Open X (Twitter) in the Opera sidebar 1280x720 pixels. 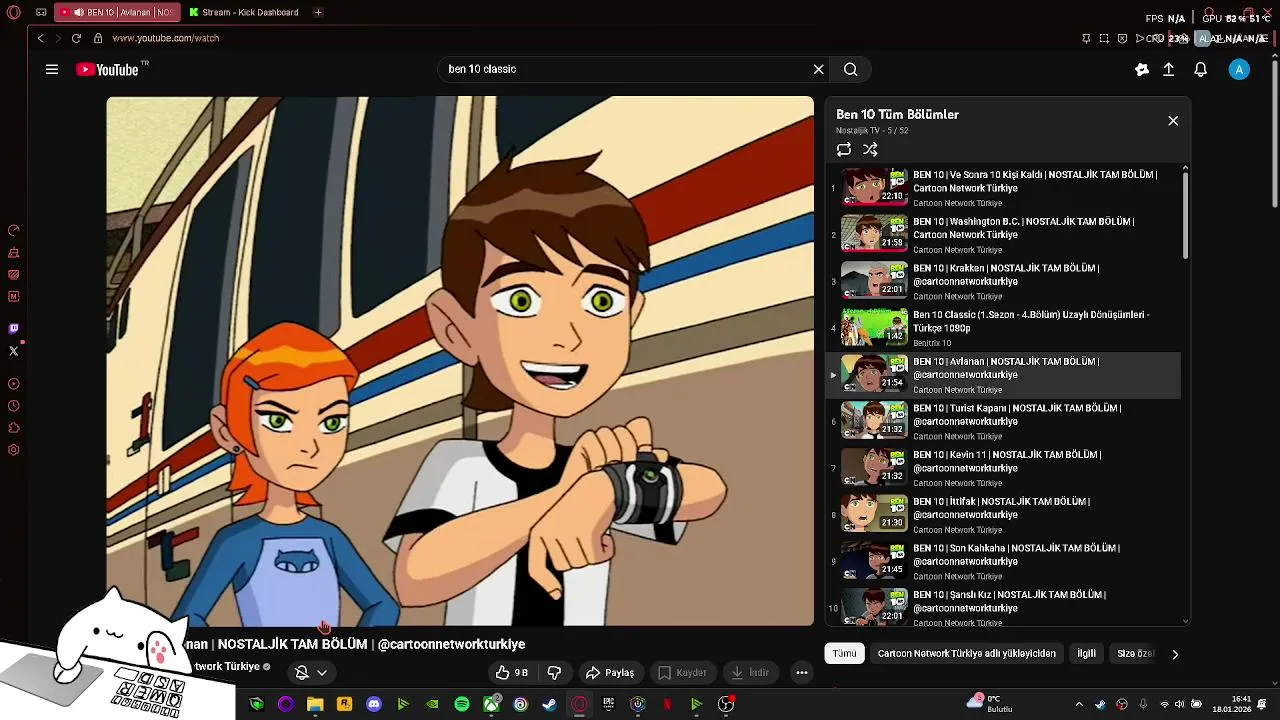click(x=14, y=351)
